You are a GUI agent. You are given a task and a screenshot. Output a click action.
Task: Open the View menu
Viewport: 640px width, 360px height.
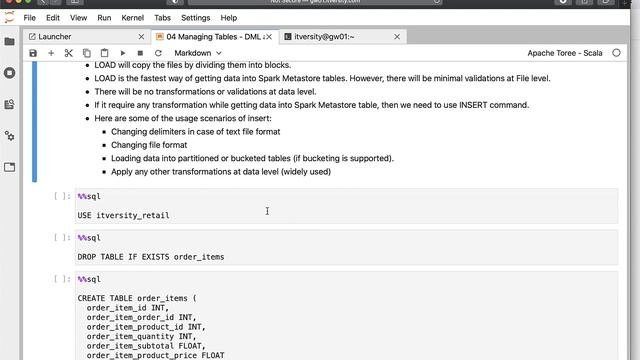pyautogui.click(x=78, y=18)
